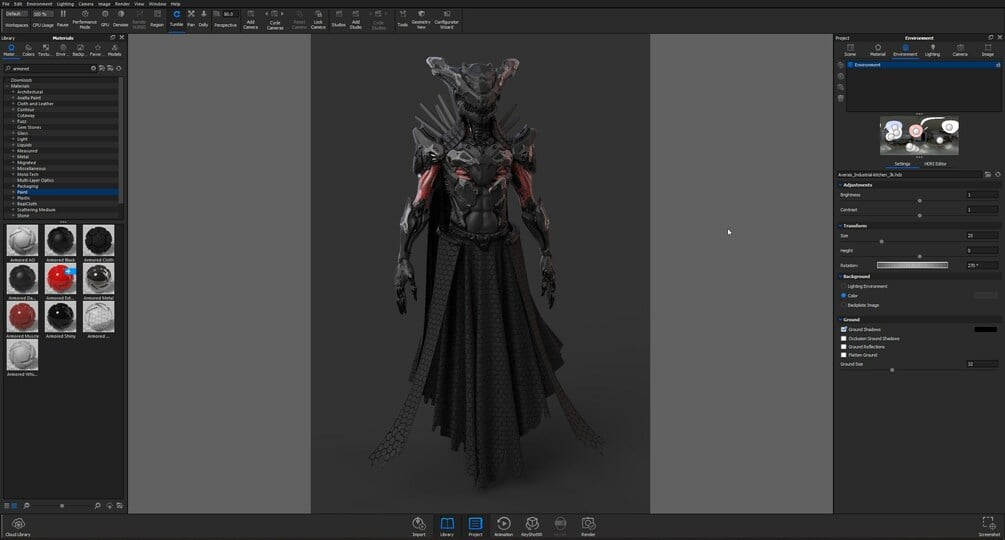Click the library search field
The width and height of the screenshot is (1005, 540).
tap(49, 68)
